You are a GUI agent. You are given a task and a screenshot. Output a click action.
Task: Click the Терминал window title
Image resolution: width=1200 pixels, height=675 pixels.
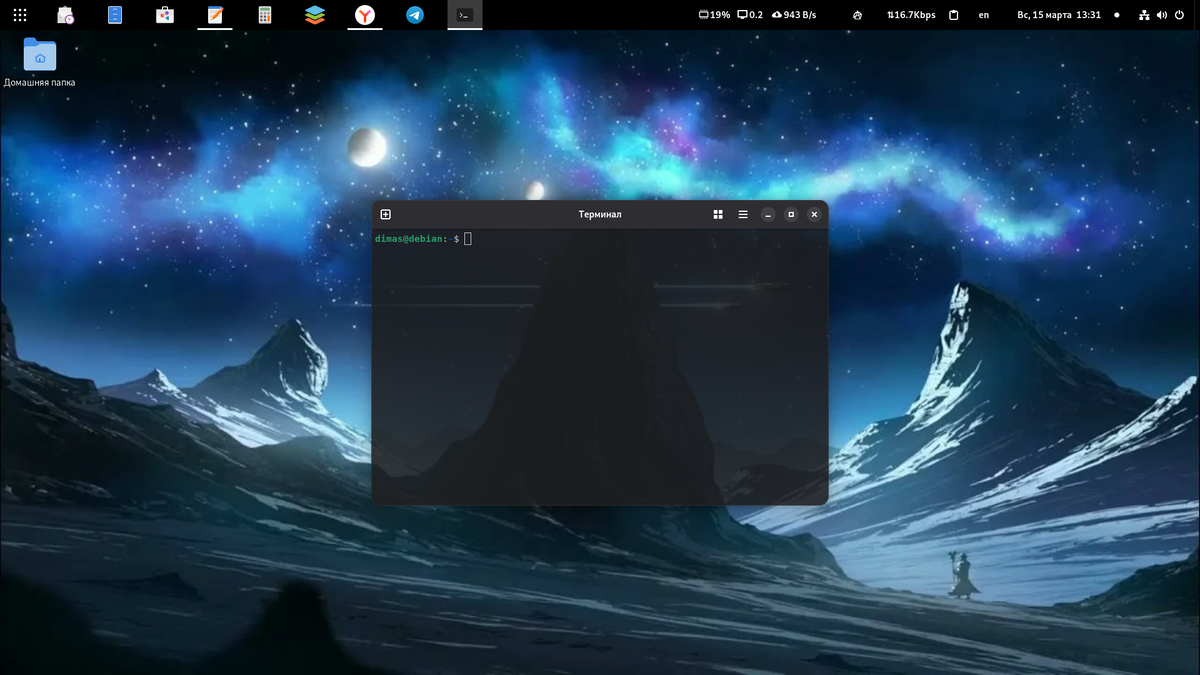[600, 214]
